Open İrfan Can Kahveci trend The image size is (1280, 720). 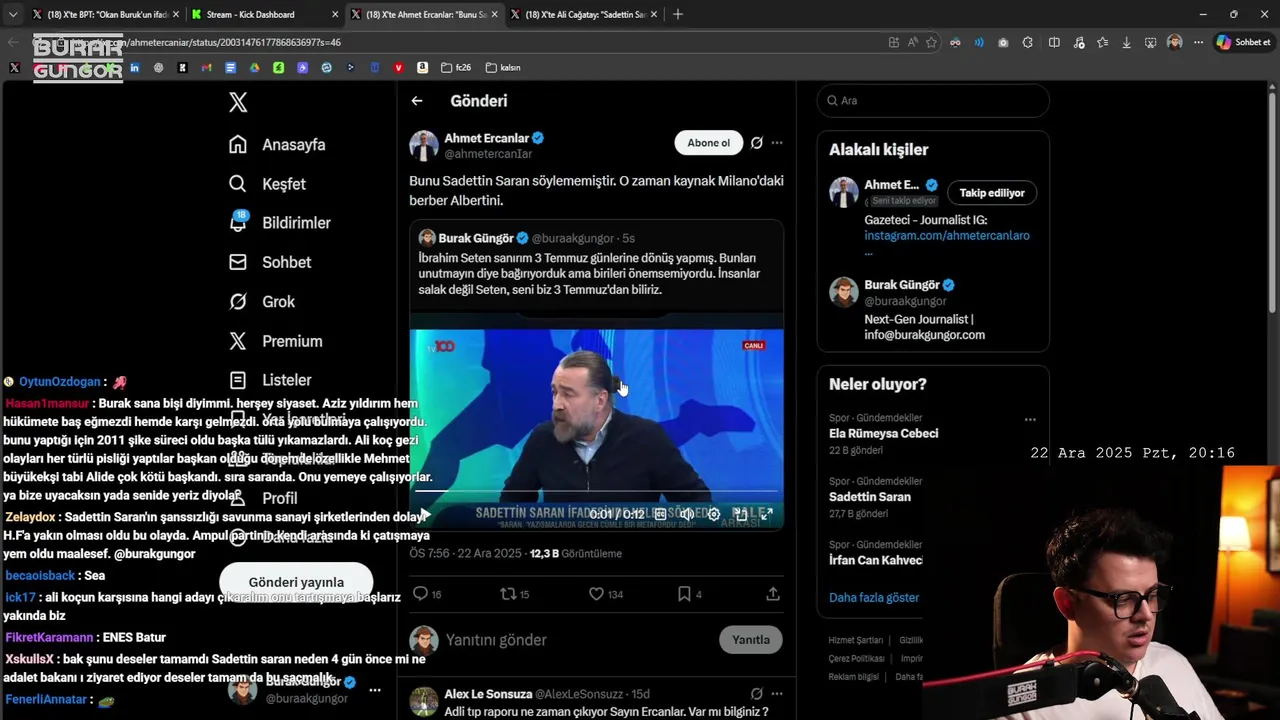875,560
